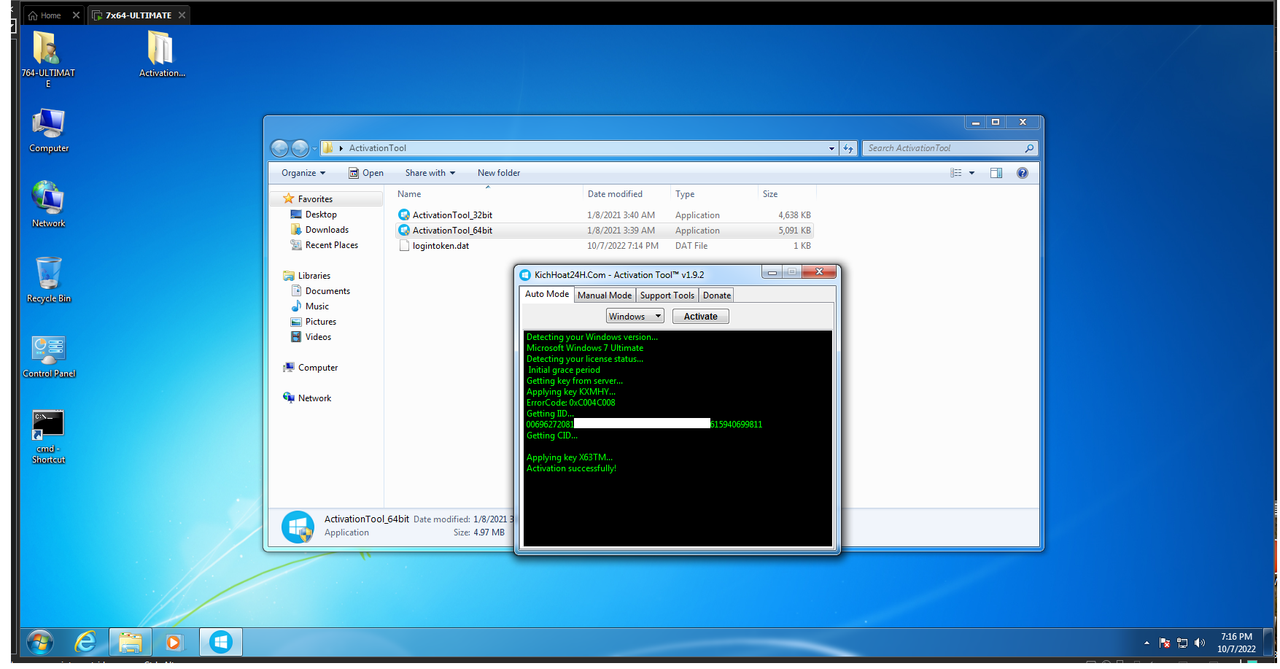Click the logintoken.dat file icon
1280x669 pixels.
click(404, 245)
